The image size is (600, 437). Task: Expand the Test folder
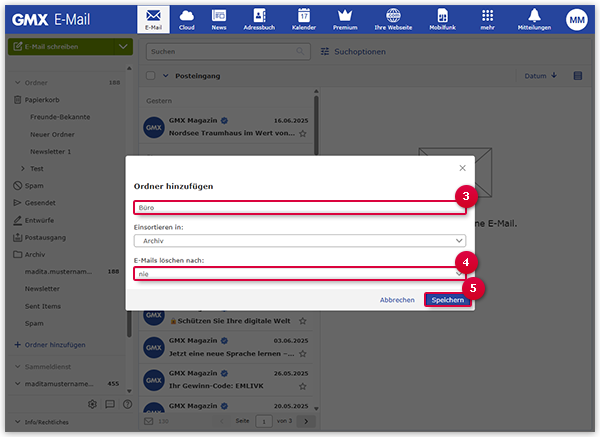[x=23, y=168]
